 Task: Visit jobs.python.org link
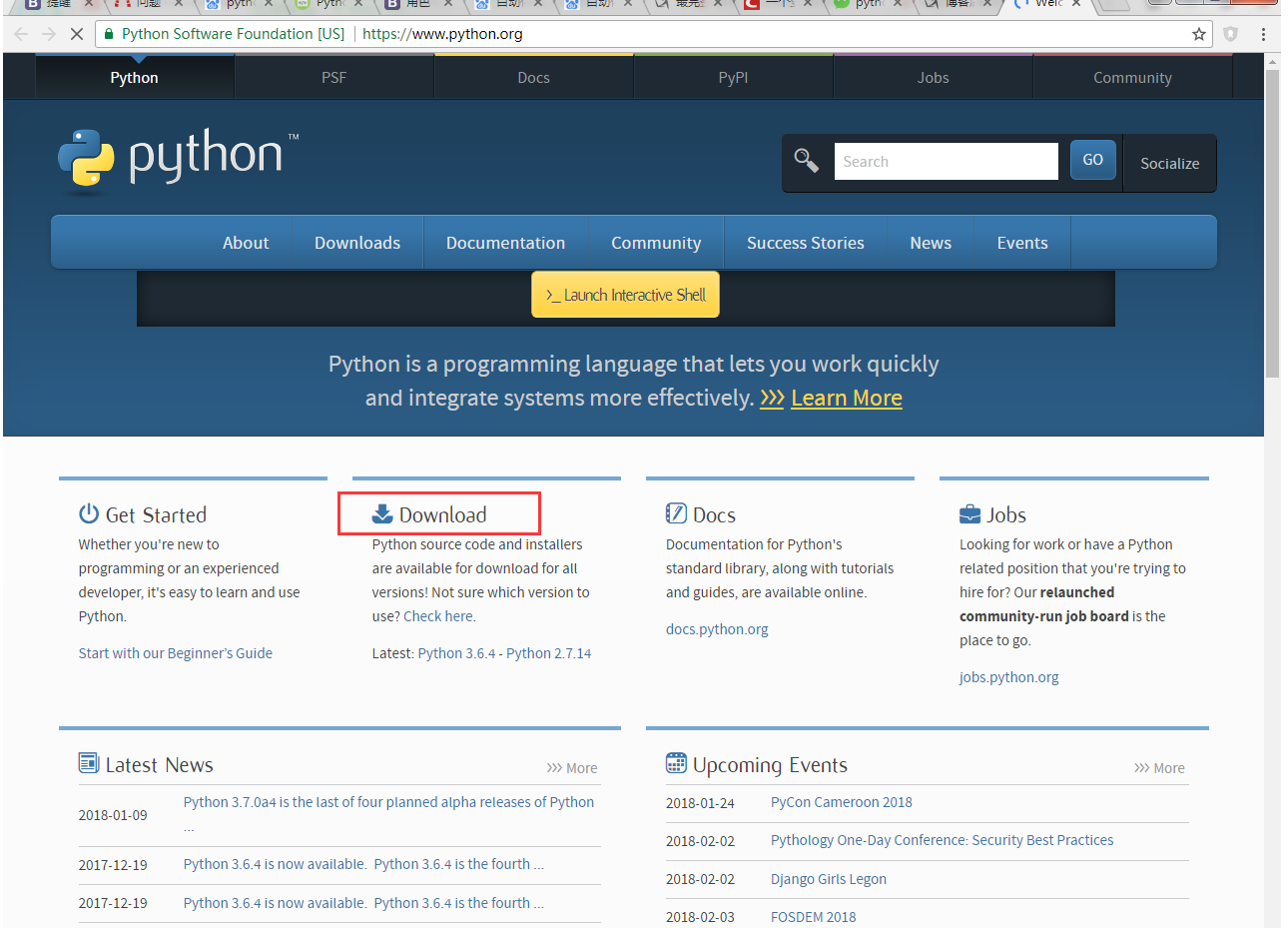(x=1009, y=677)
